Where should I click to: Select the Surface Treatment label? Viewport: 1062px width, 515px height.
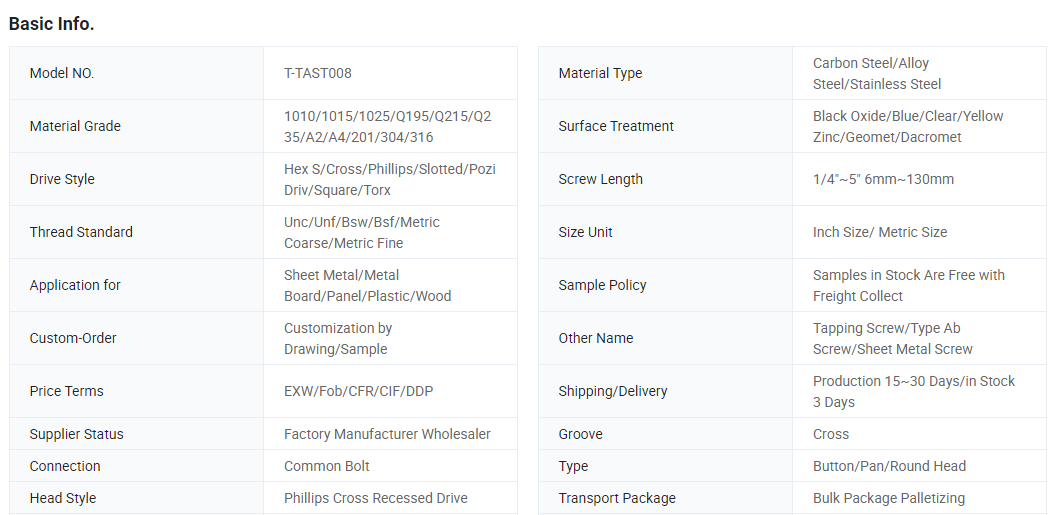616,126
